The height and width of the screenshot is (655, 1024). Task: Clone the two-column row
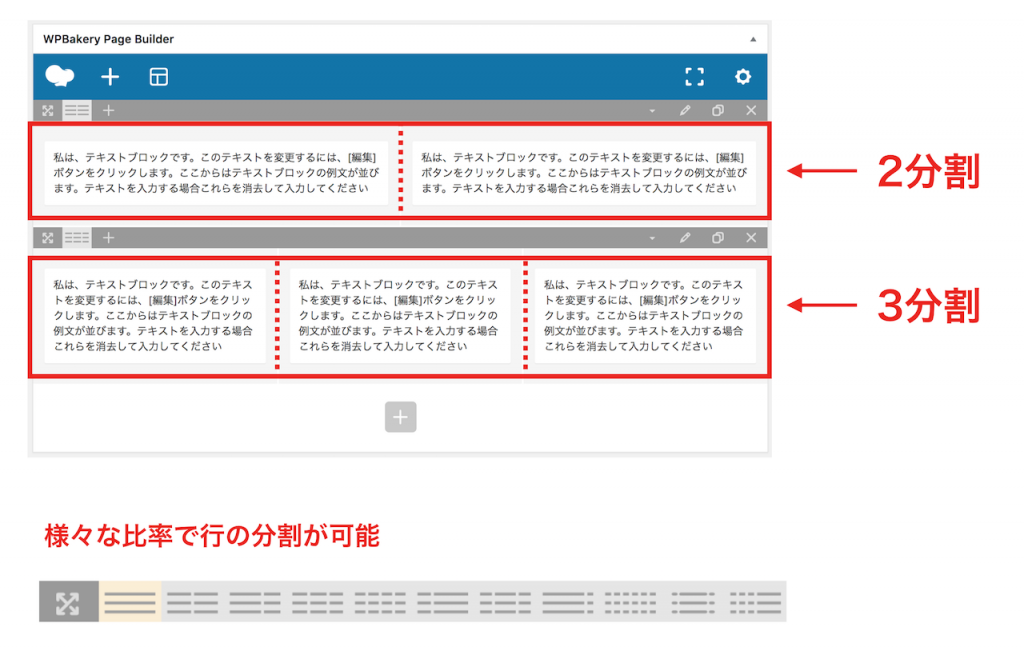[x=718, y=110]
